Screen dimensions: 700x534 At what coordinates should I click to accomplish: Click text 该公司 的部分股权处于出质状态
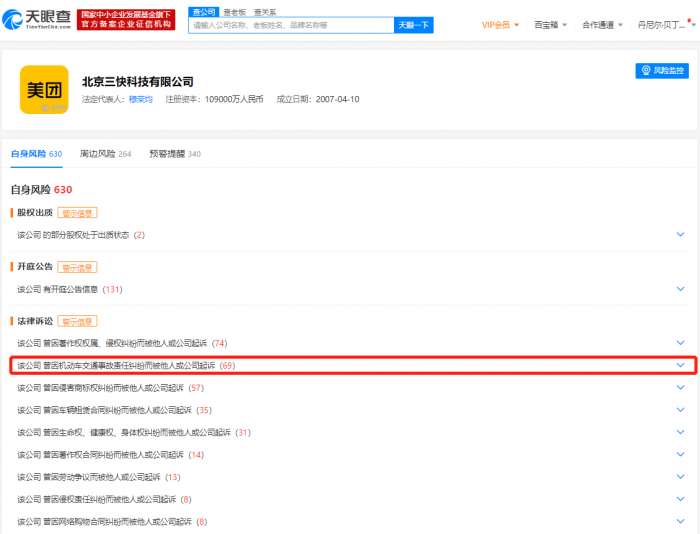73,235
